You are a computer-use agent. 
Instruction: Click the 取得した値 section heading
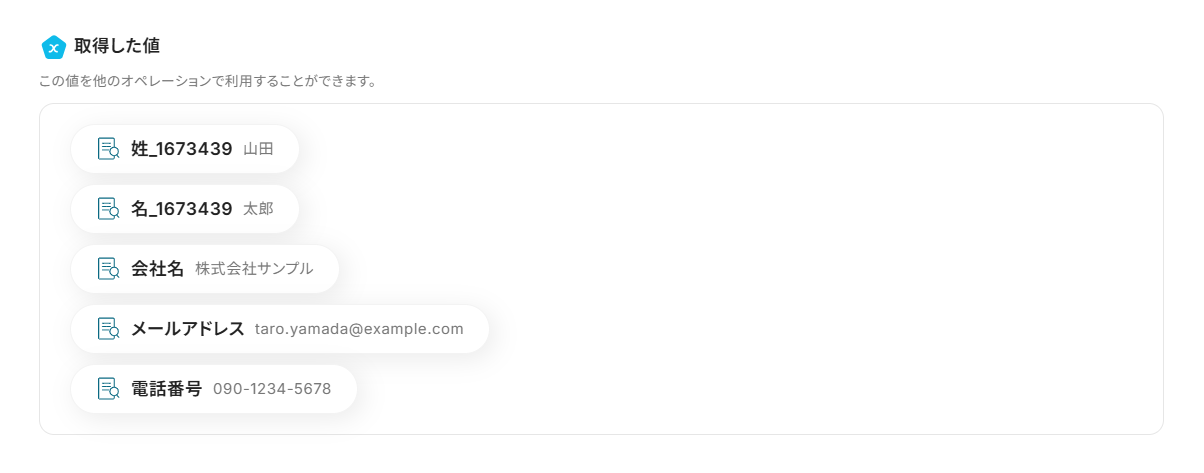[117, 46]
